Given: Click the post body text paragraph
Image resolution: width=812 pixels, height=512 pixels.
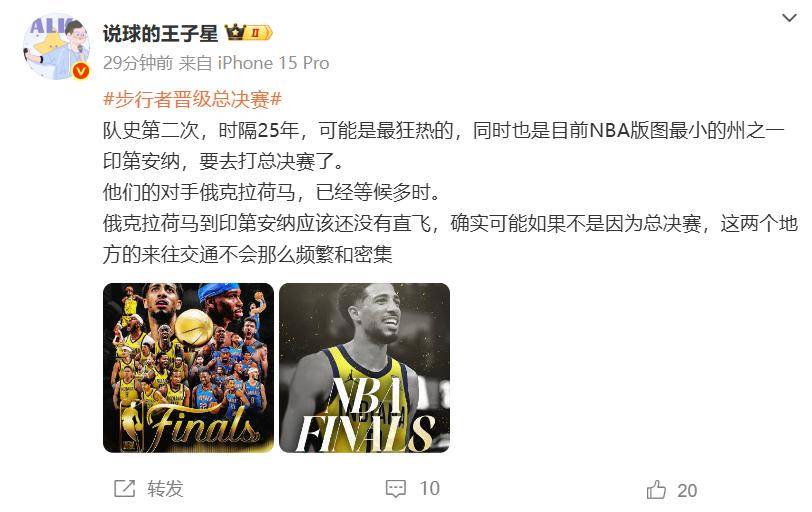Looking at the screenshot, I should pyautogui.click(x=450, y=192).
